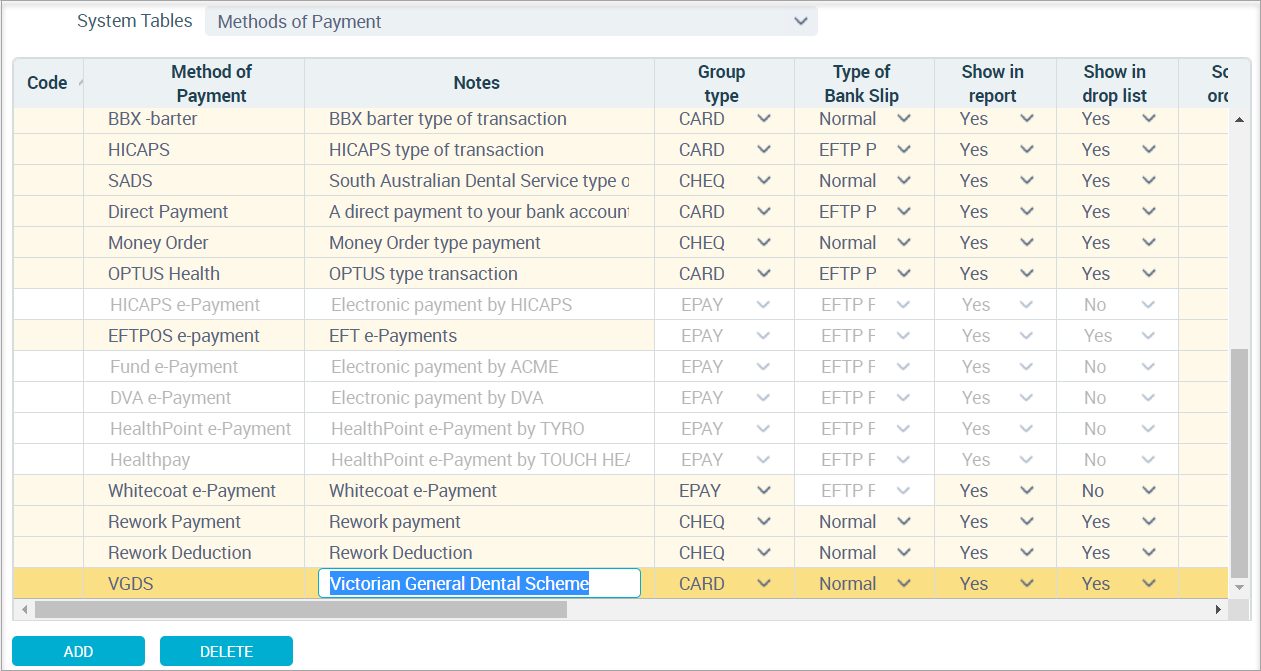Open Group type dropdown for SADS row
The height and width of the screenshot is (671, 1261).
(x=764, y=180)
